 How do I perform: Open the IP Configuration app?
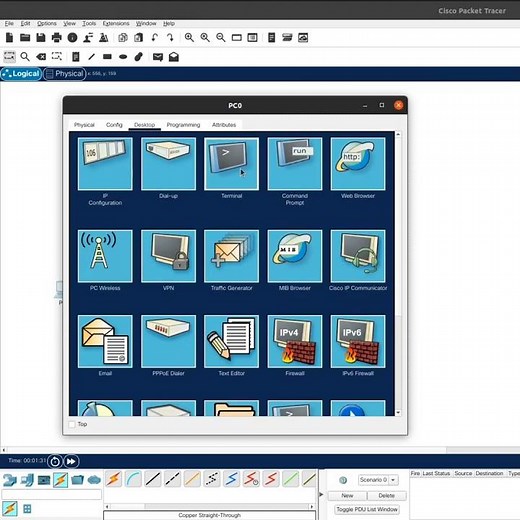tap(105, 164)
